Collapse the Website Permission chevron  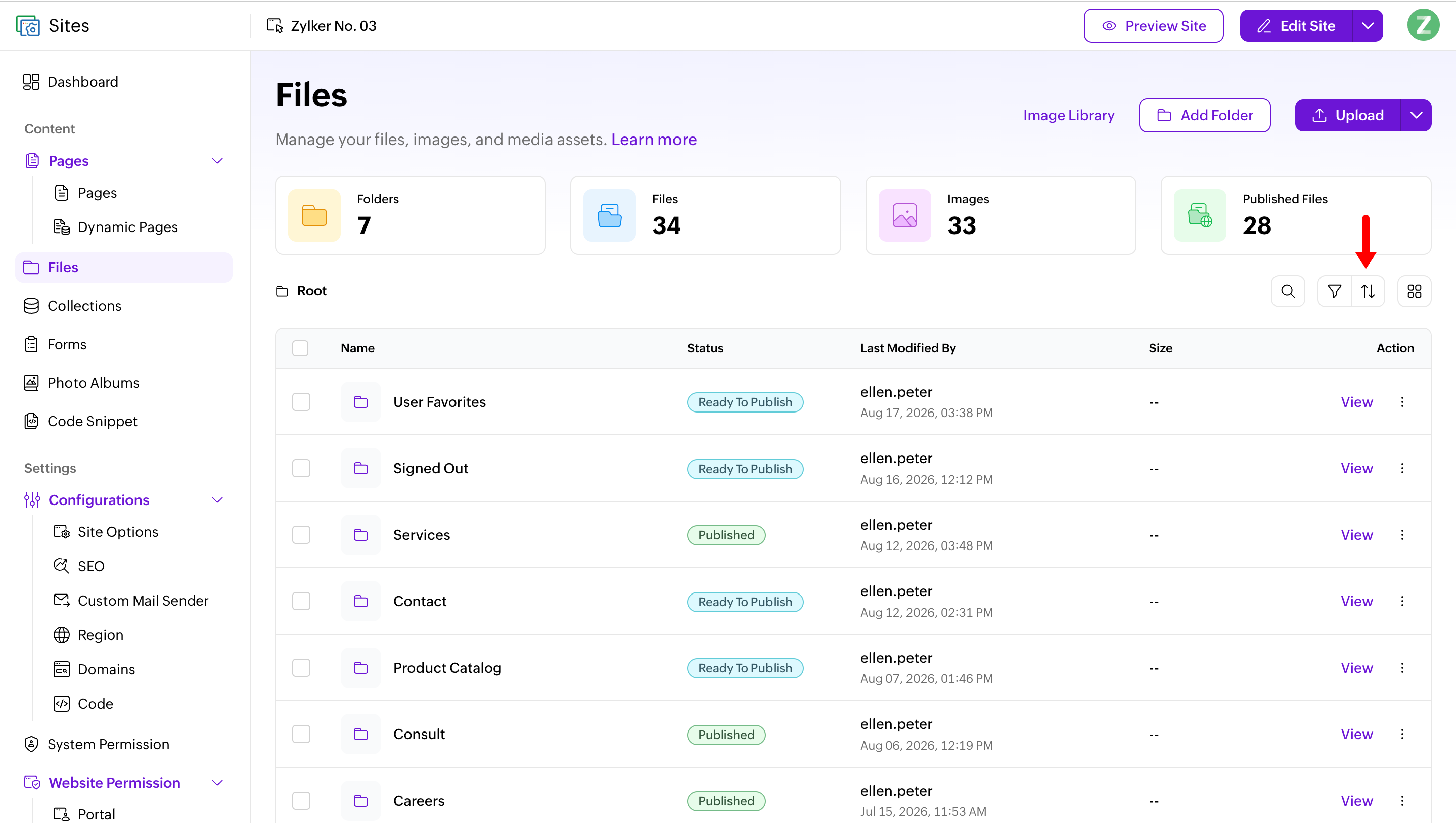click(x=217, y=783)
